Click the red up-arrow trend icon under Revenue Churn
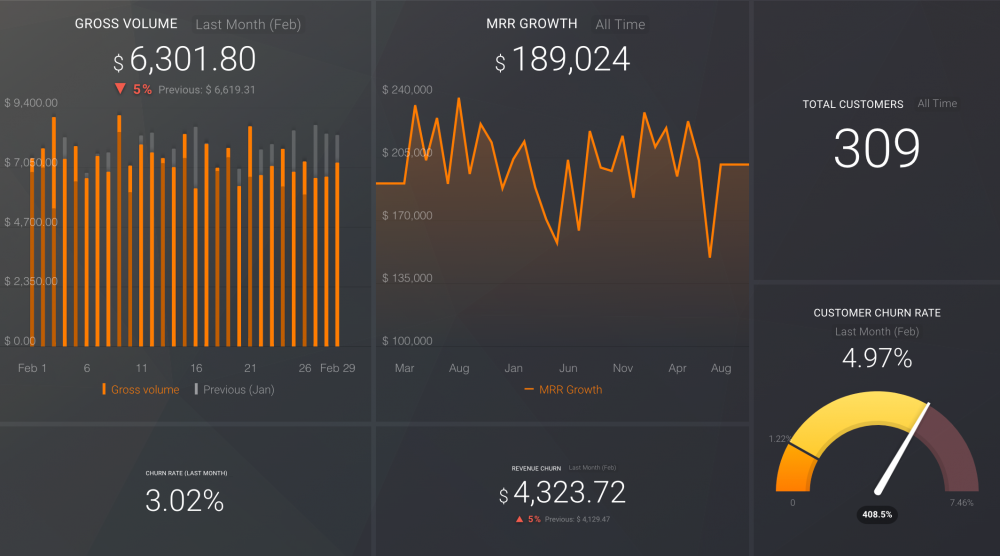Viewport: 1000px width, 556px height. [519, 519]
